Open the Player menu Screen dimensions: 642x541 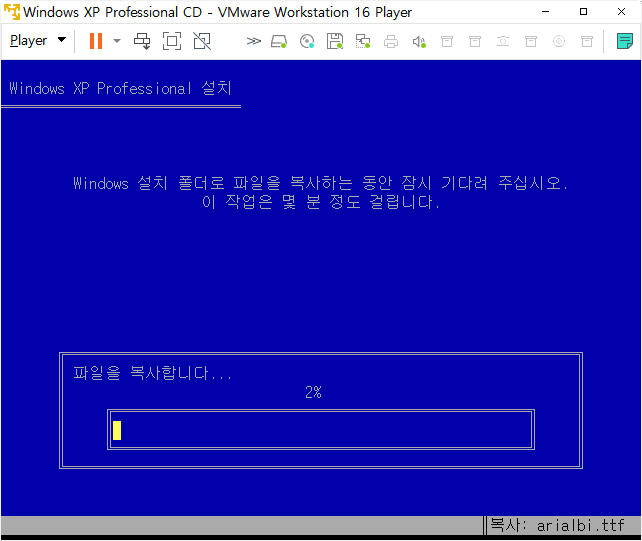37,41
